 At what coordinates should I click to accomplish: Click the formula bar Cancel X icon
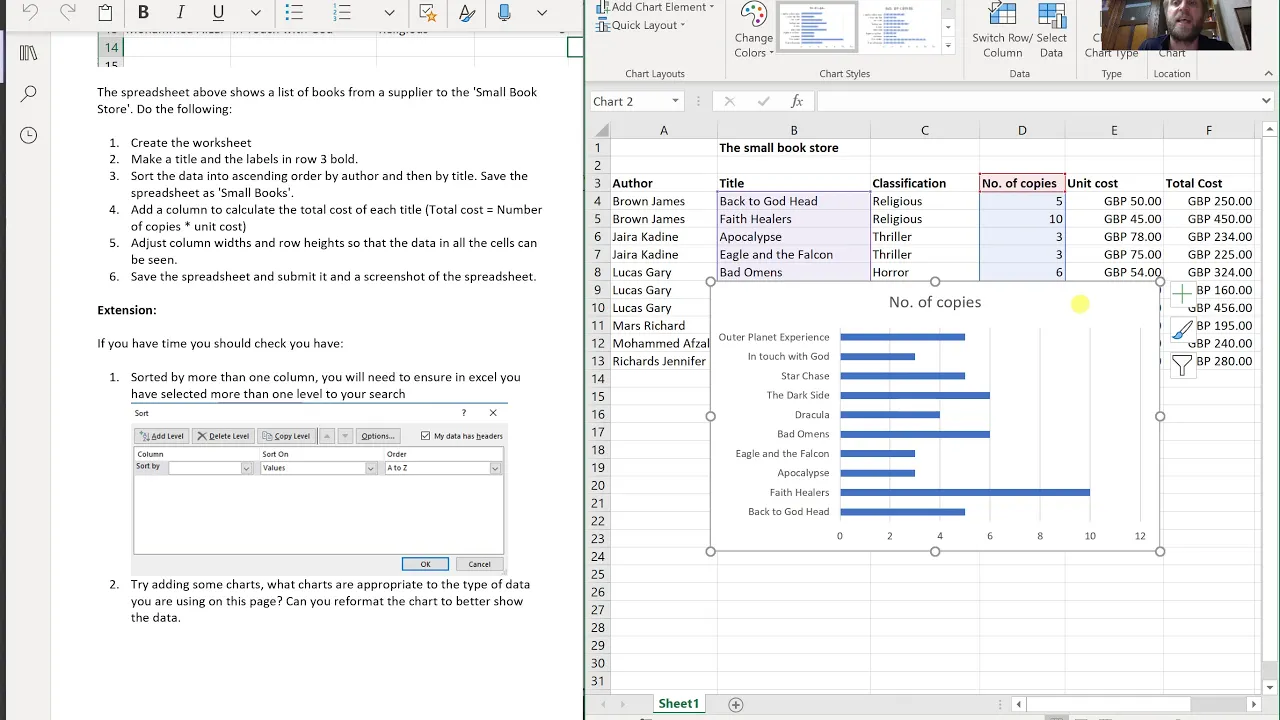(x=729, y=101)
